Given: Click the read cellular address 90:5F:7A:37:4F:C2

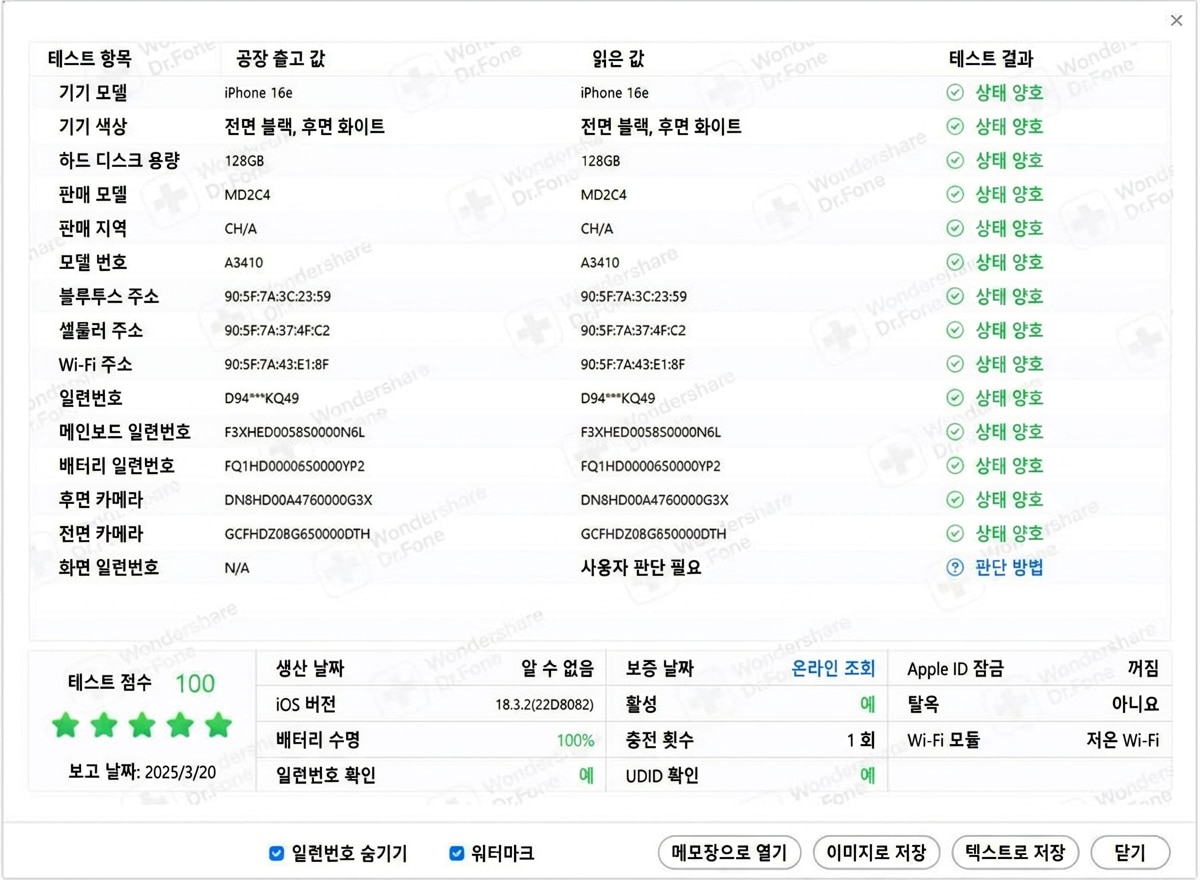Looking at the screenshot, I should pyautogui.click(x=633, y=331).
